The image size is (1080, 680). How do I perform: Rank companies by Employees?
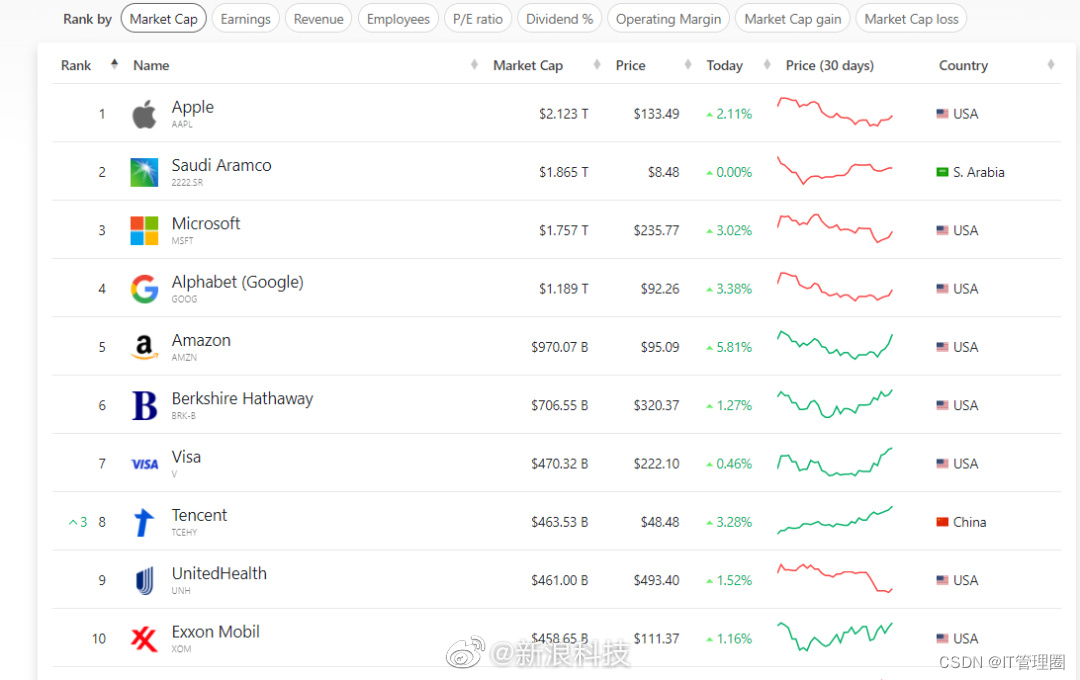coord(398,19)
